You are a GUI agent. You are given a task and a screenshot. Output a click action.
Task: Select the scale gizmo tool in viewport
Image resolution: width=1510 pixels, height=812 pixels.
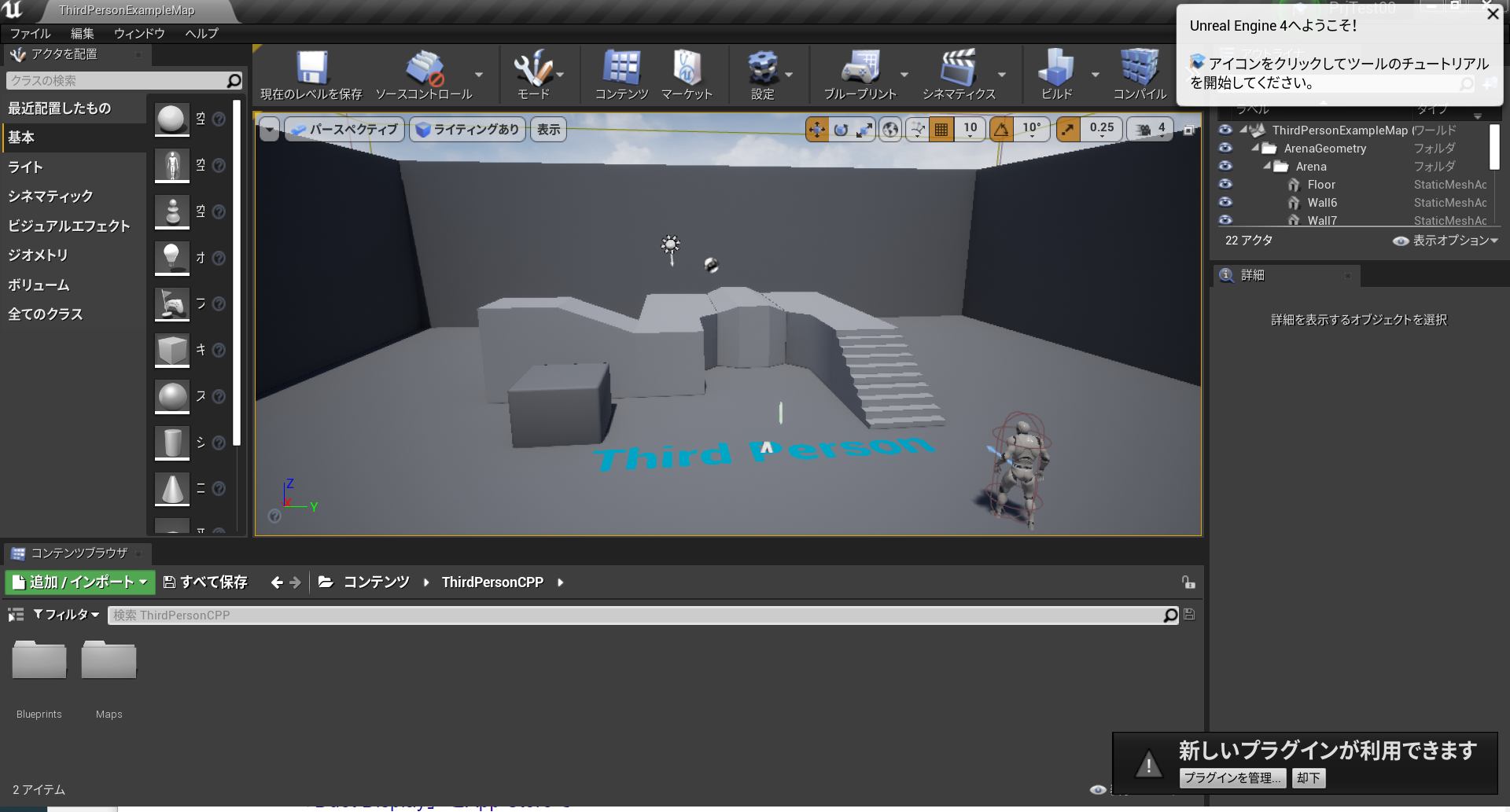pyautogui.click(x=864, y=130)
